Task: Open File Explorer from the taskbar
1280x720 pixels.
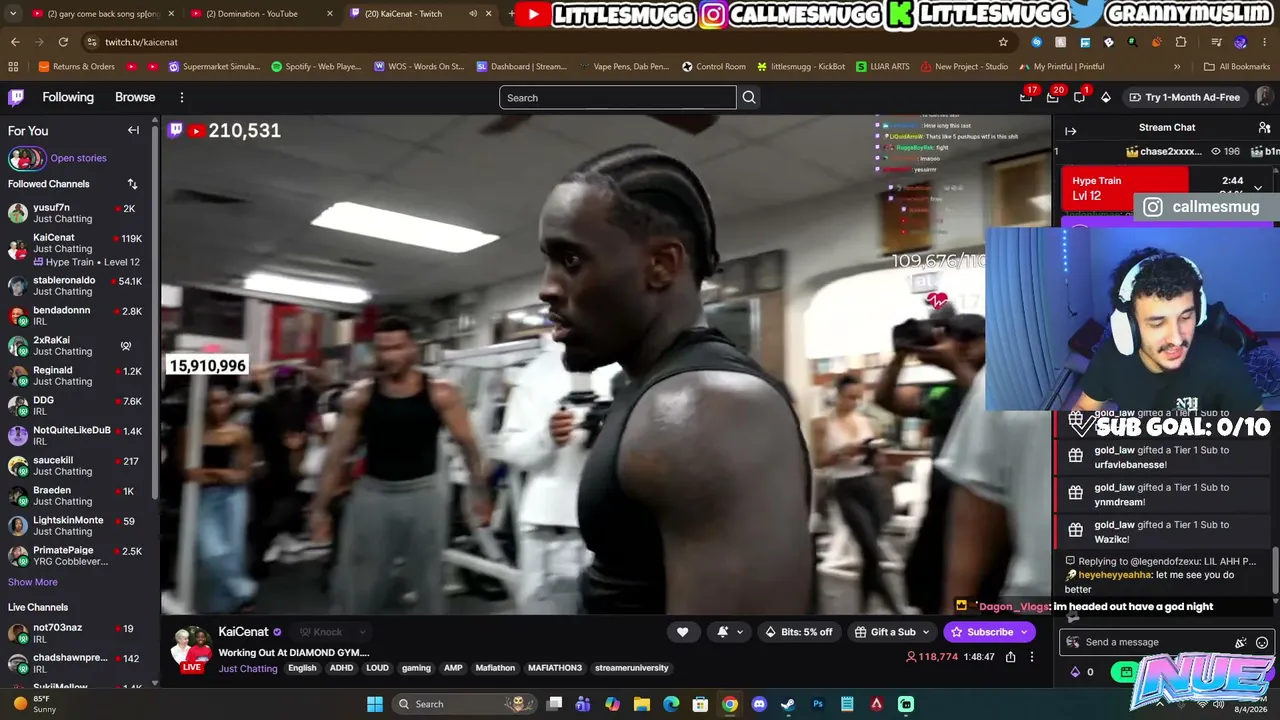Action: (x=642, y=704)
